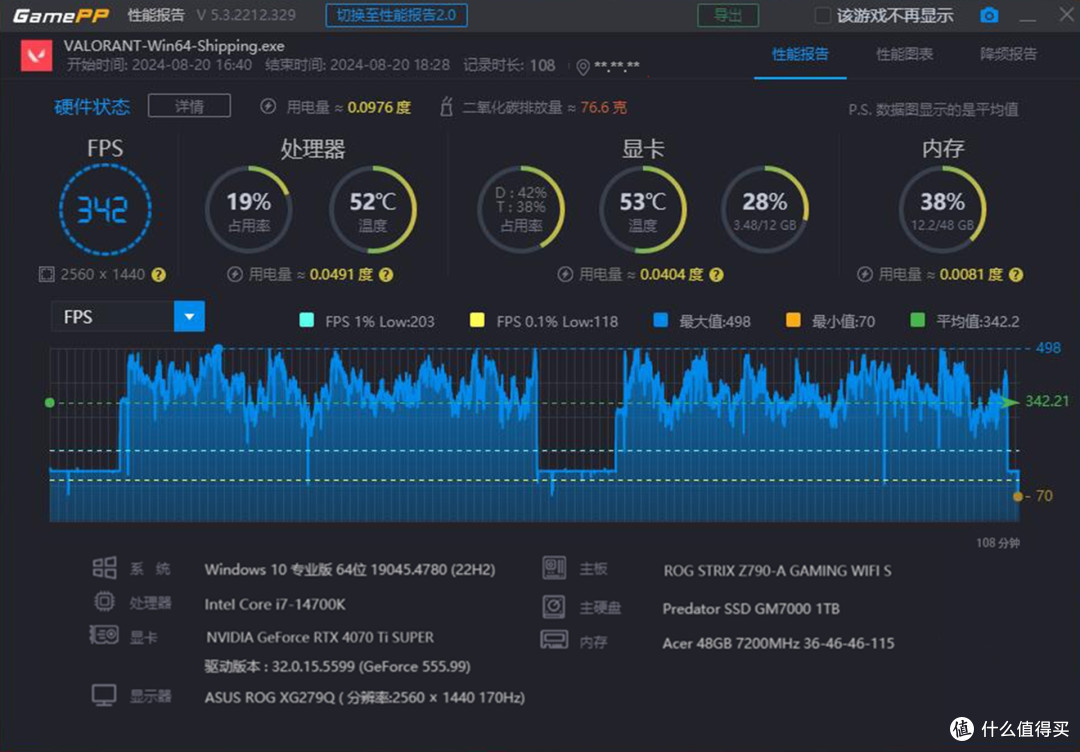Click VALORANT-Win64-Shipping.exe title text
The image size is (1080, 752).
[174, 46]
